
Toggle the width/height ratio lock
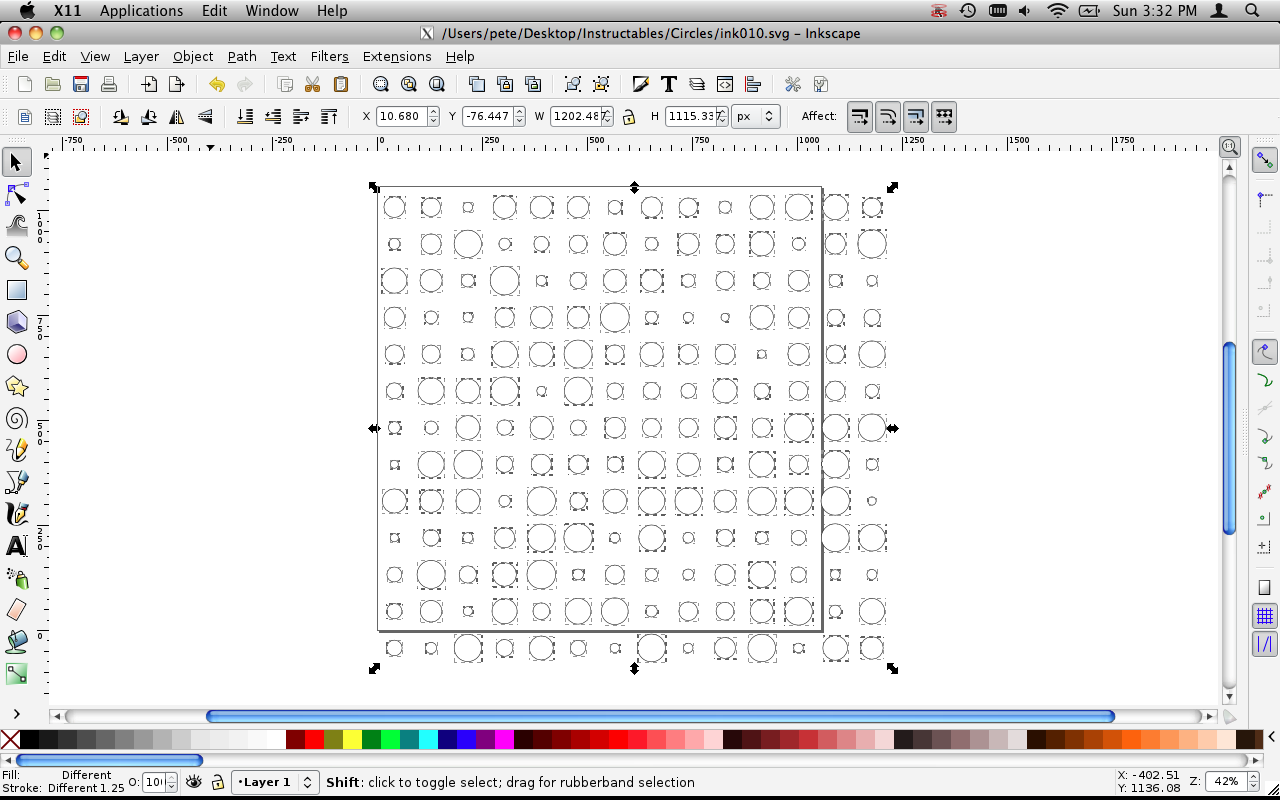[628, 116]
